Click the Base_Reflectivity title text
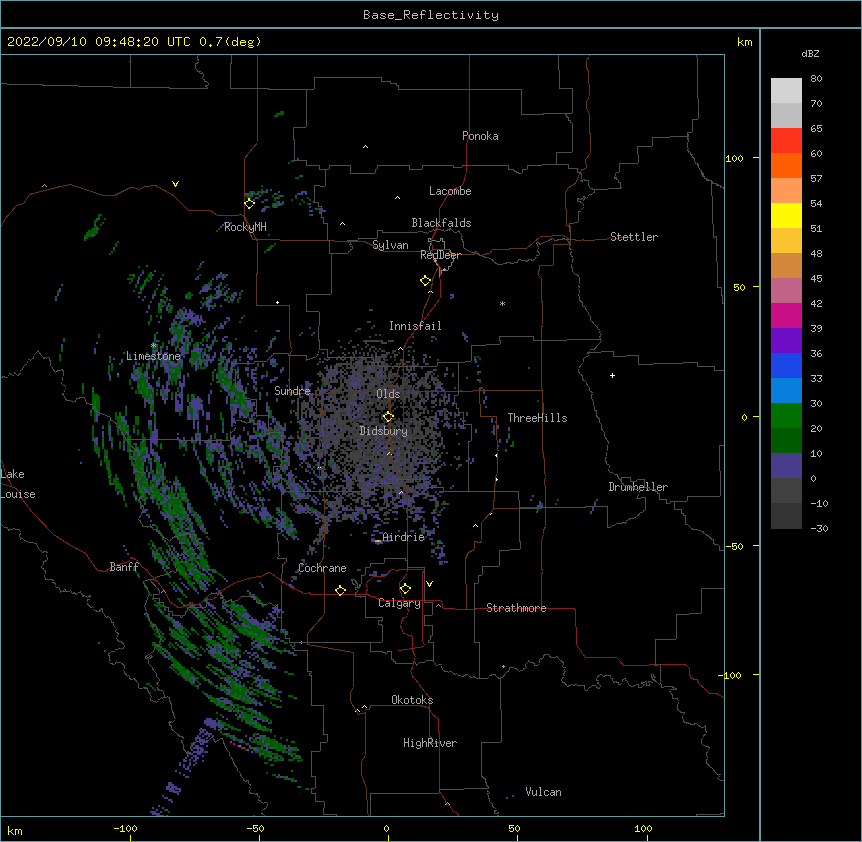Screen dimensions: 862x842 430,15
